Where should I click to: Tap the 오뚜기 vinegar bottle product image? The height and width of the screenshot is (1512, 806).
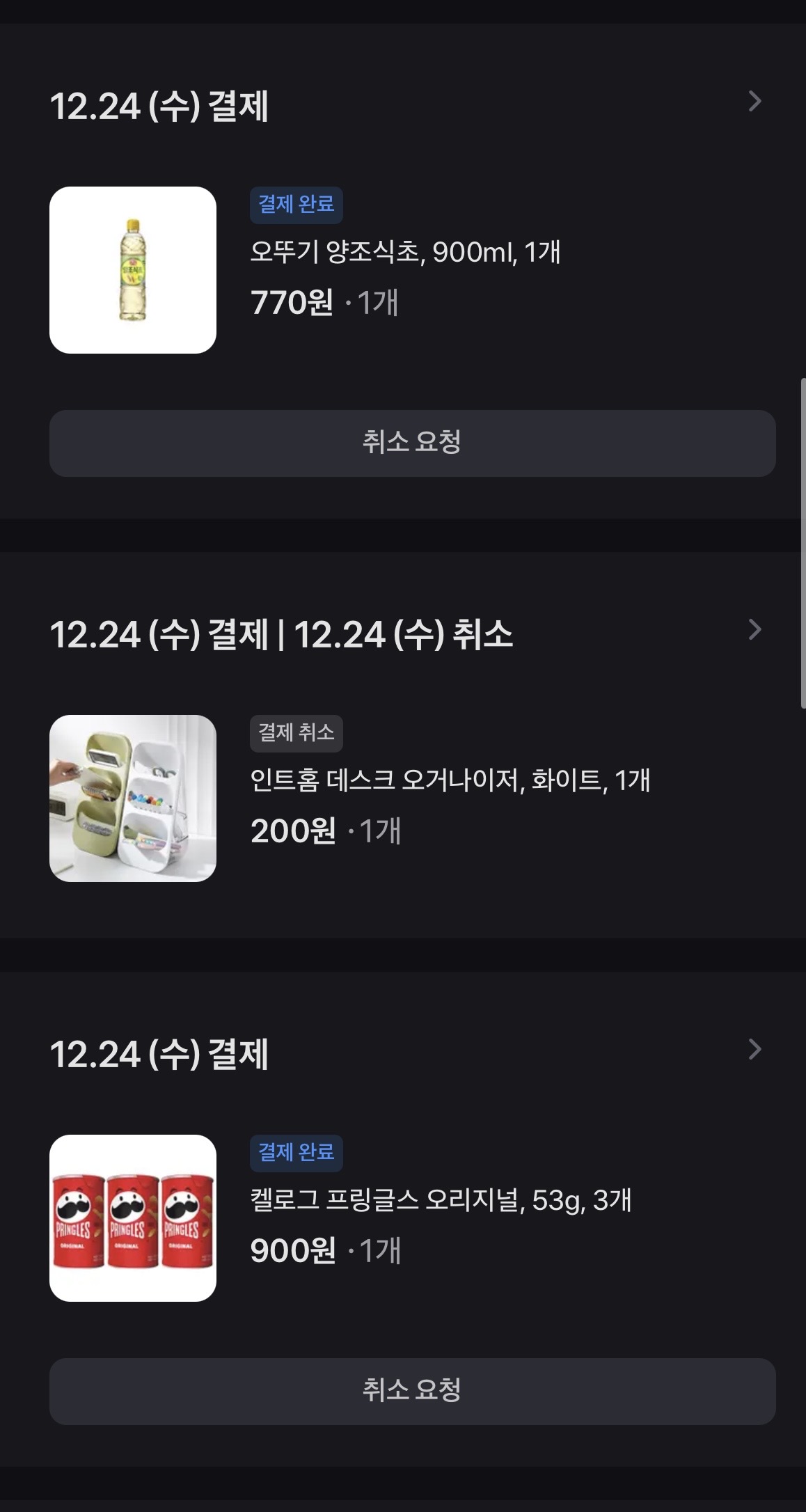point(133,270)
